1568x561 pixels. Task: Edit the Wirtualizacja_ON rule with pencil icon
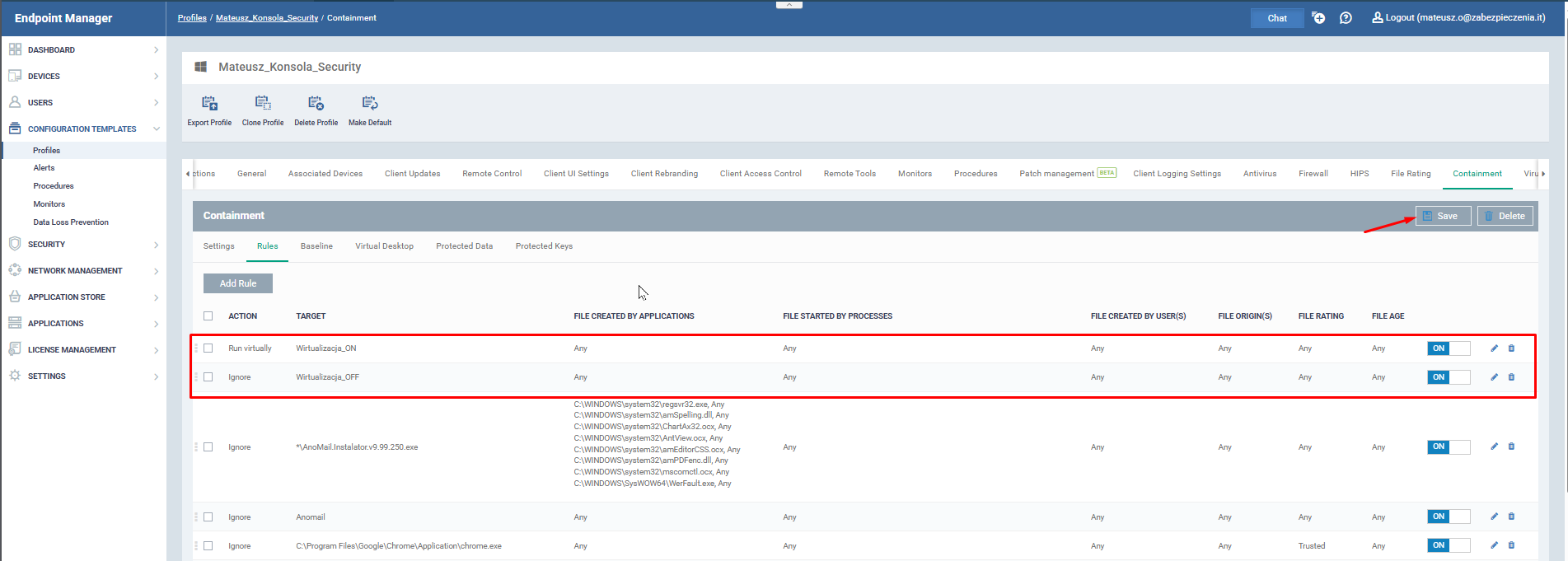coord(1494,348)
